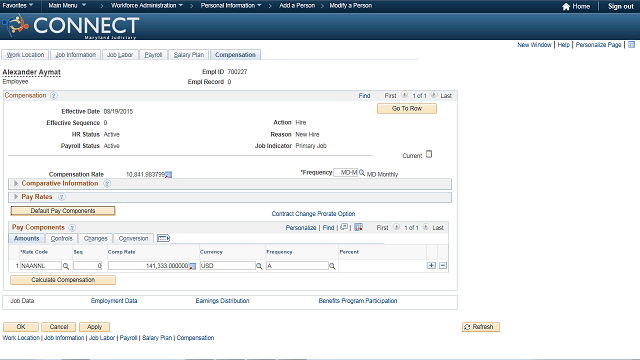Click the Apply button
This screenshot has height=360, width=640.
pos(94,327)
